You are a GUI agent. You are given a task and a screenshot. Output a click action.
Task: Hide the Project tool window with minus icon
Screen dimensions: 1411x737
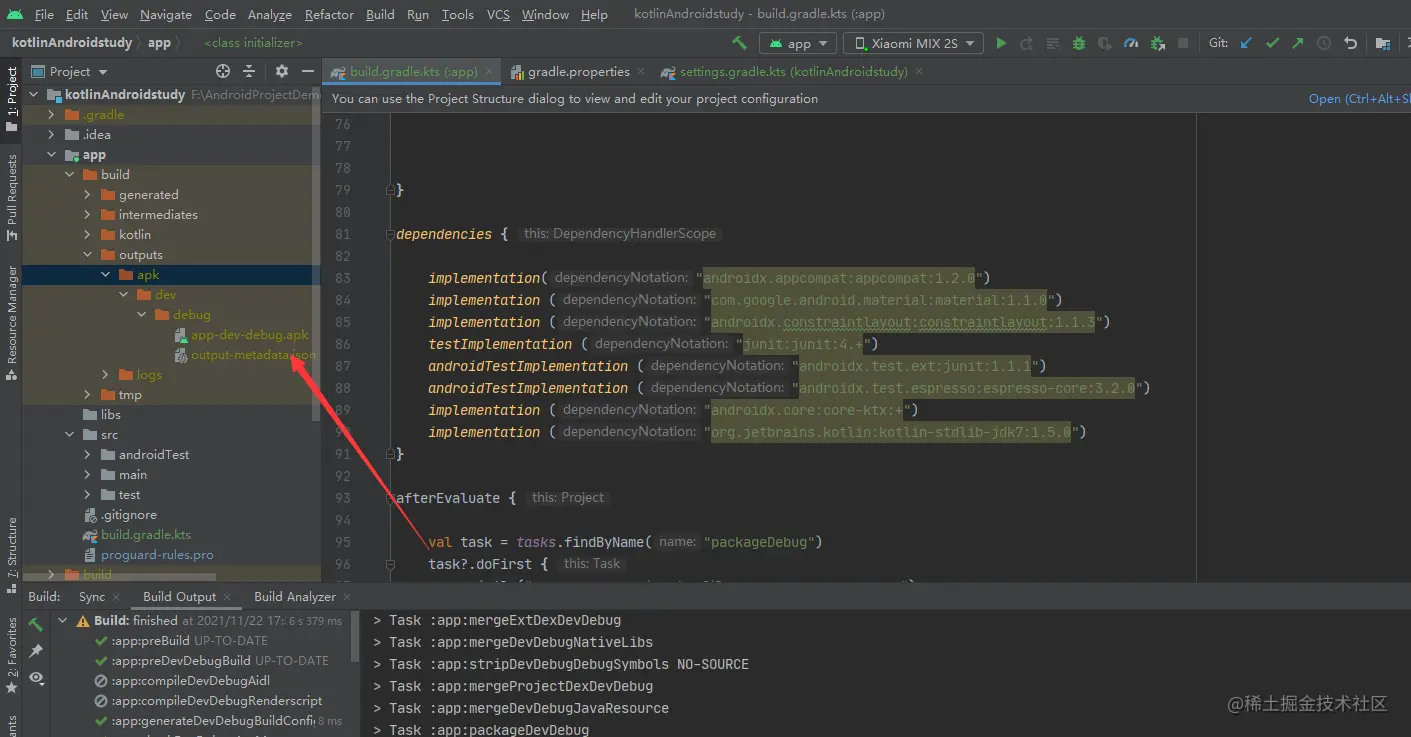308,71
